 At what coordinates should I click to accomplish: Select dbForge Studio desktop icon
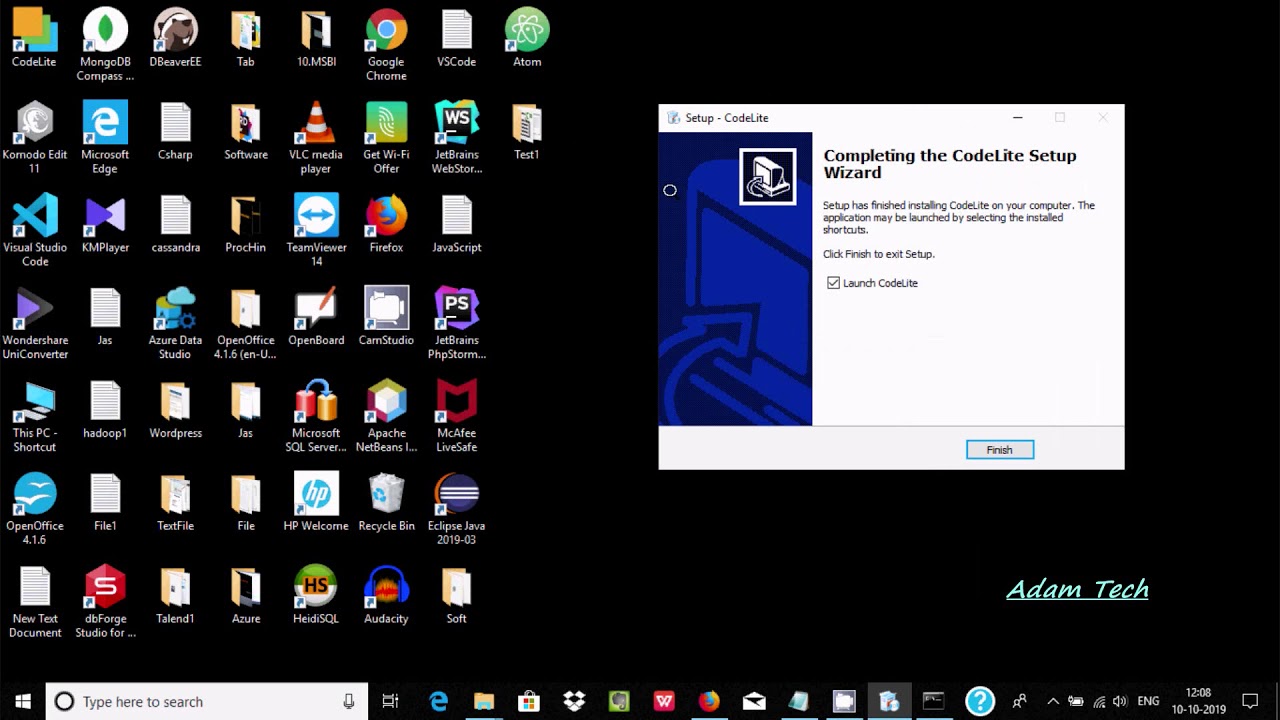pos(105,603)
